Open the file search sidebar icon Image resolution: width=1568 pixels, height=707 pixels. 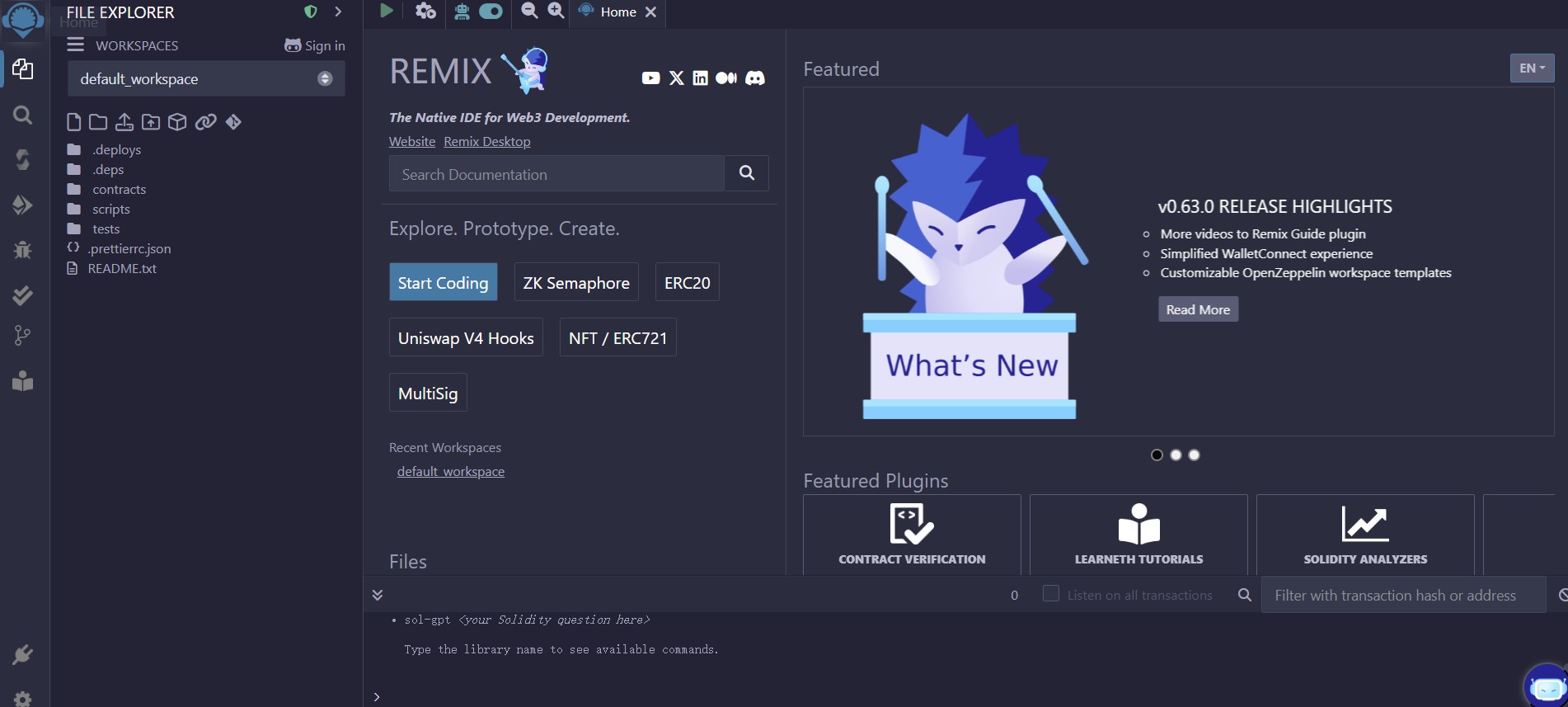pos(22,115)
